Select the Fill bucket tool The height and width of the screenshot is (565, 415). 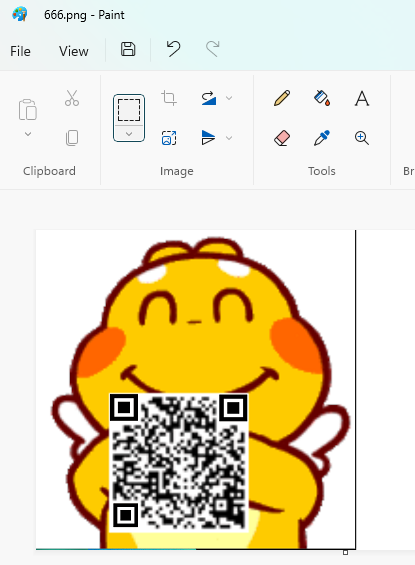(x=322, y=98)
